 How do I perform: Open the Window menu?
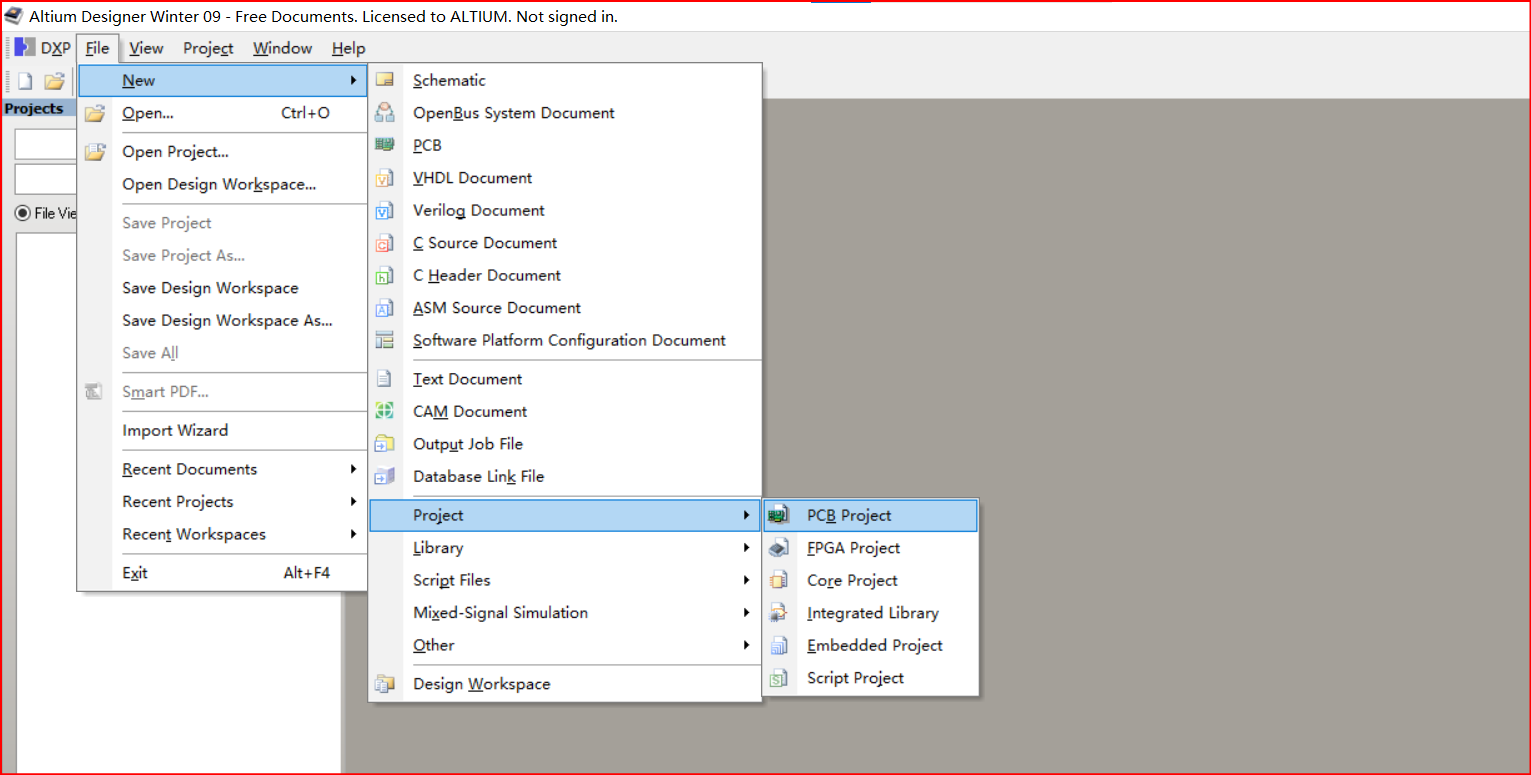(282, 48)
